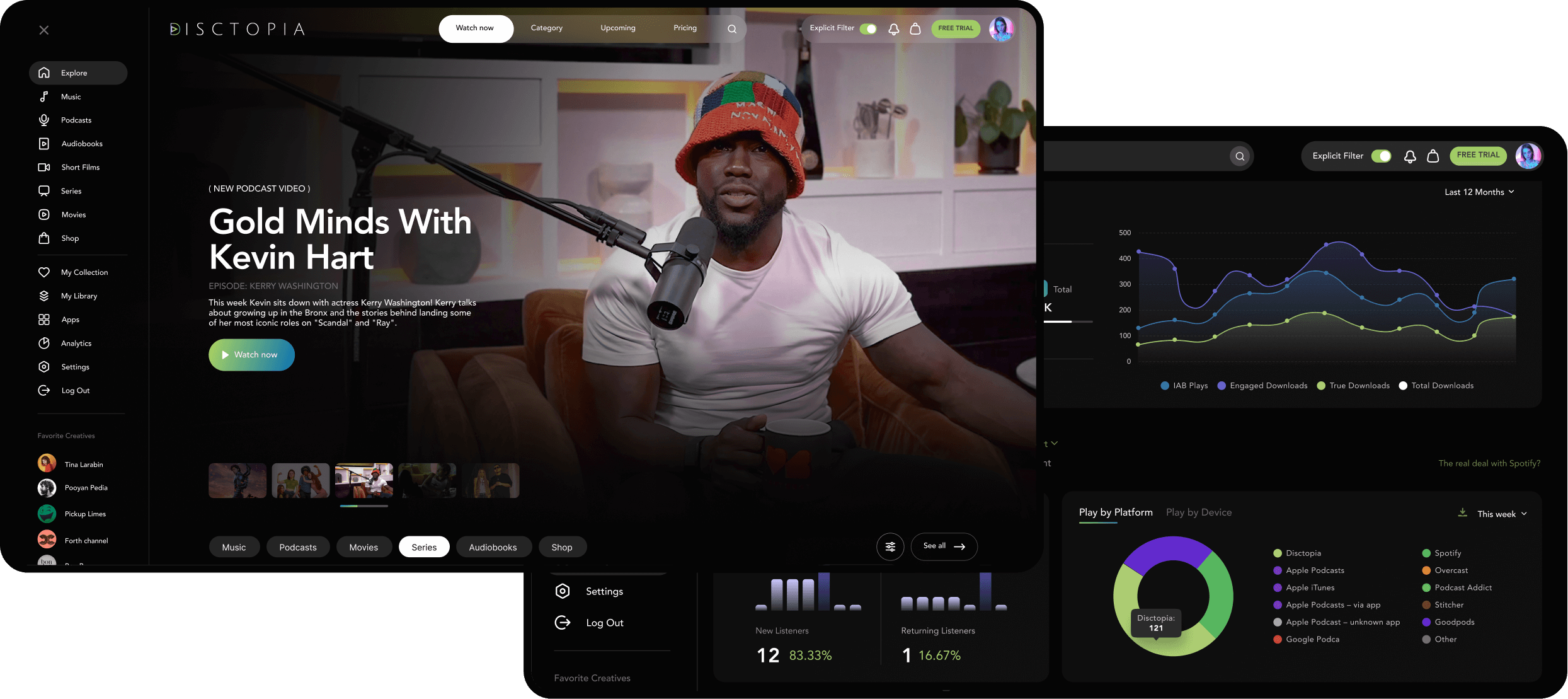The image size is (1568, 699).
Task: Open profile avatar in analytics window
Action: (x=1528, y=156)
